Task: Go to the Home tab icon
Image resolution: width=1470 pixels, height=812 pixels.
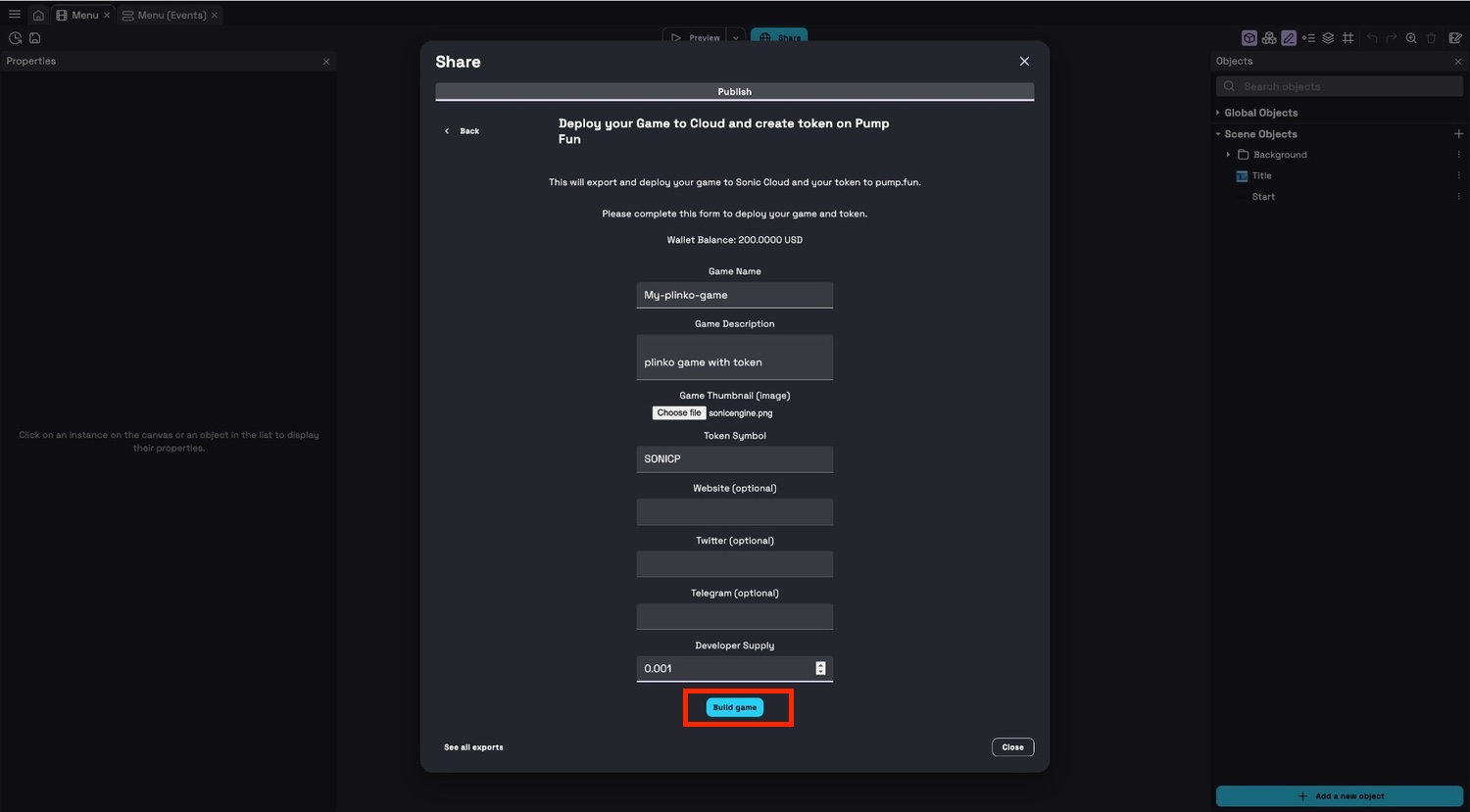Action: click(38, 16)
